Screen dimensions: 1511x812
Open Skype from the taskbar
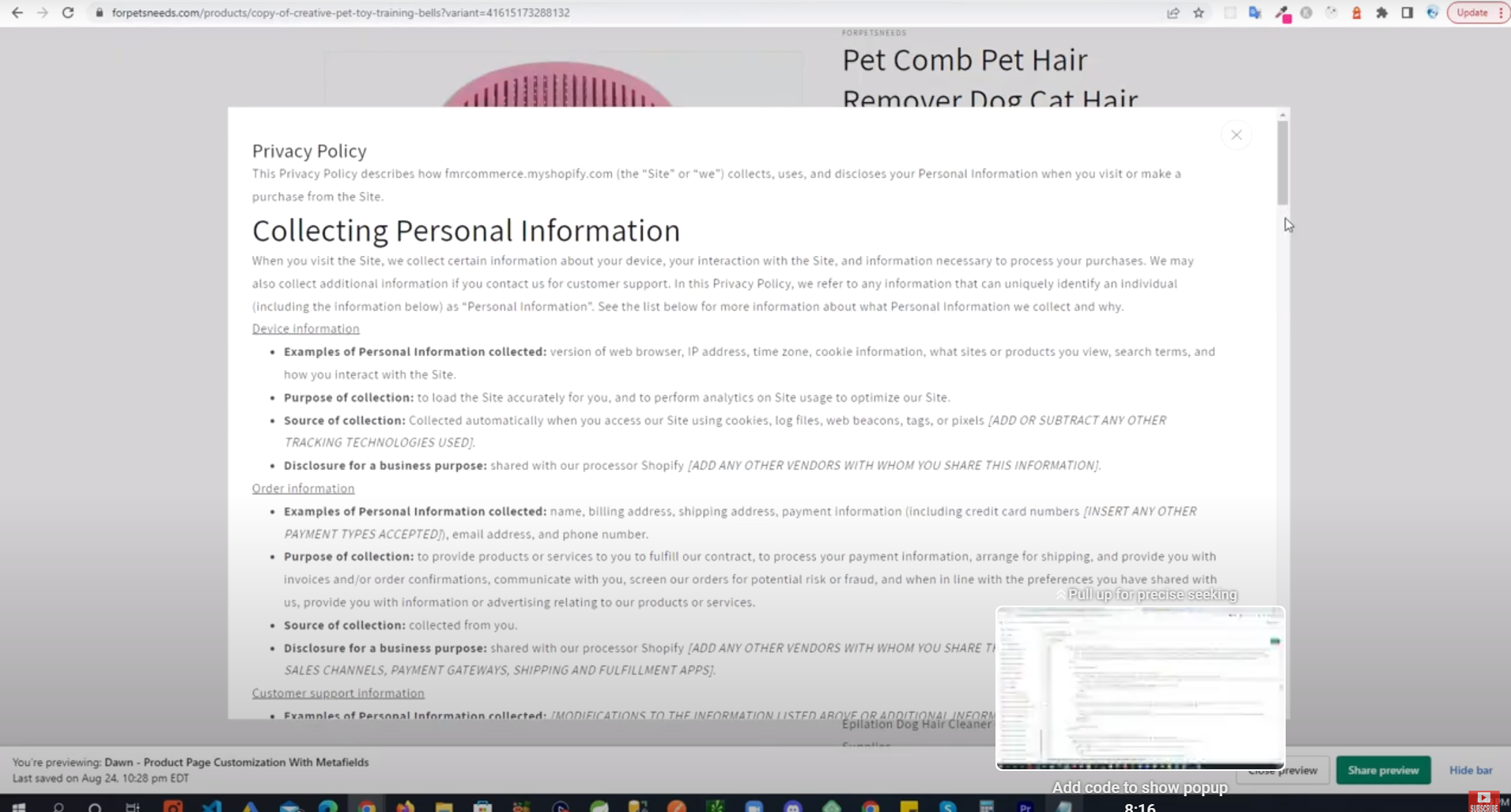tap(947, 806)
